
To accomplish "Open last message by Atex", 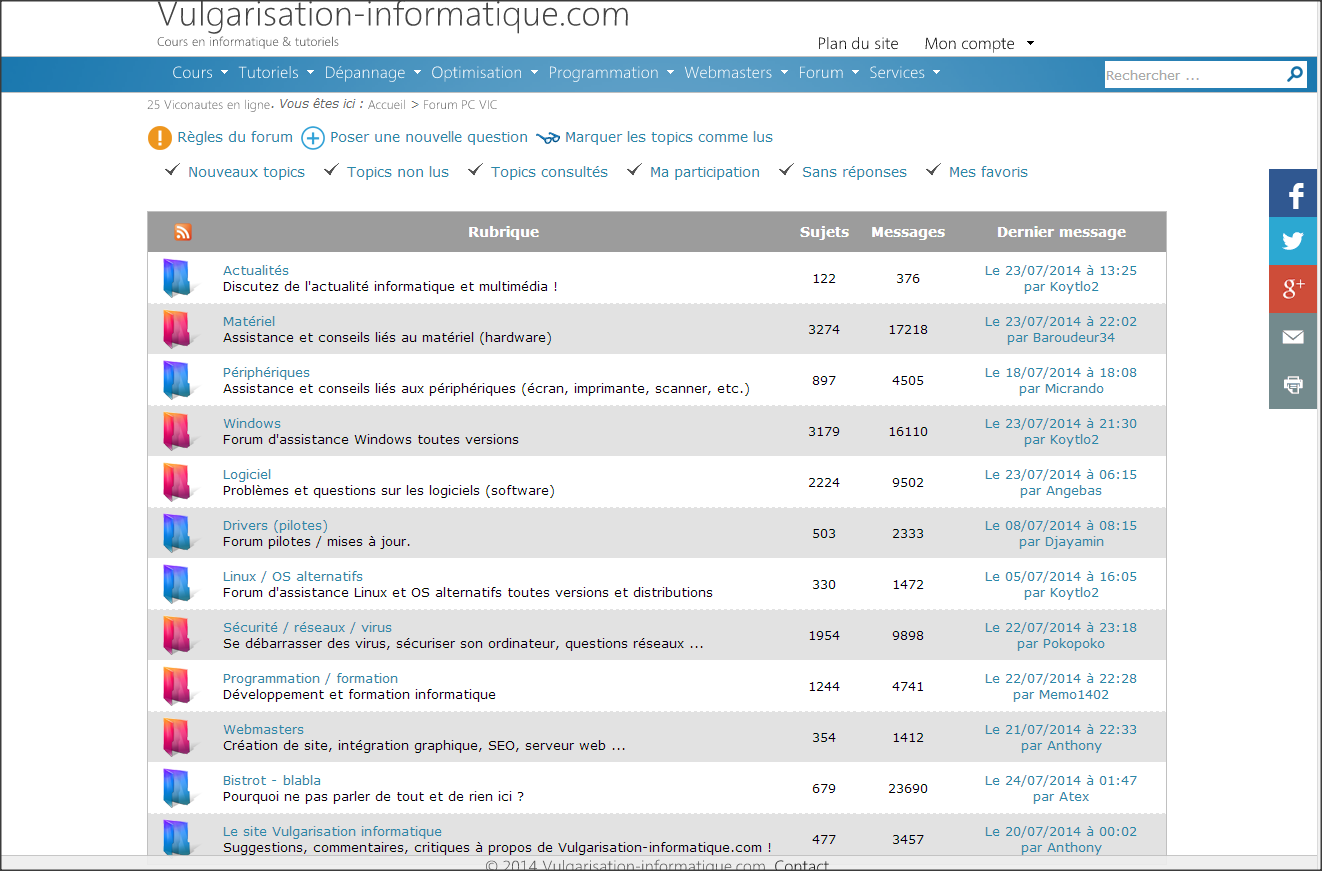I will tap(1061, 789).
